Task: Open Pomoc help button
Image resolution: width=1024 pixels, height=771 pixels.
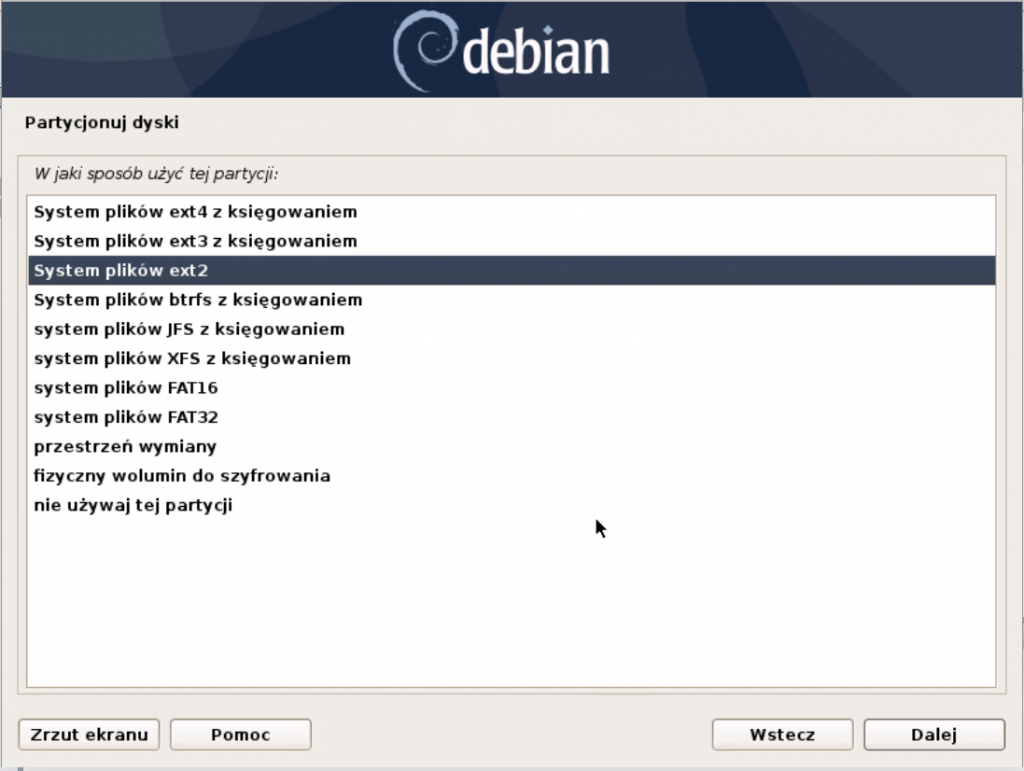Action: pos(240,735)
